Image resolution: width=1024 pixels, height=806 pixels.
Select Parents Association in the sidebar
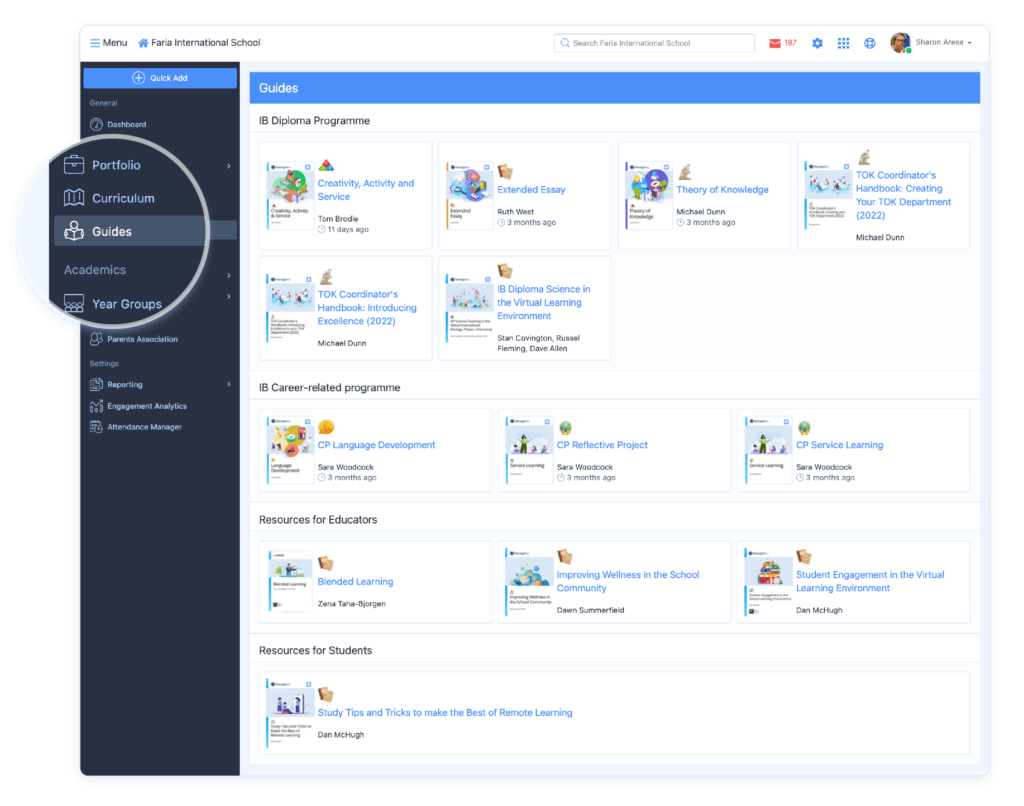point(142,339)
